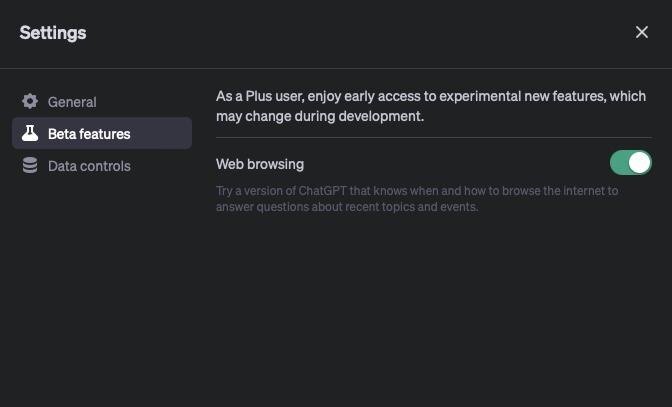Open the General settings tab
The height and width of the screenshot is (407, 672).
pos(72,101)
